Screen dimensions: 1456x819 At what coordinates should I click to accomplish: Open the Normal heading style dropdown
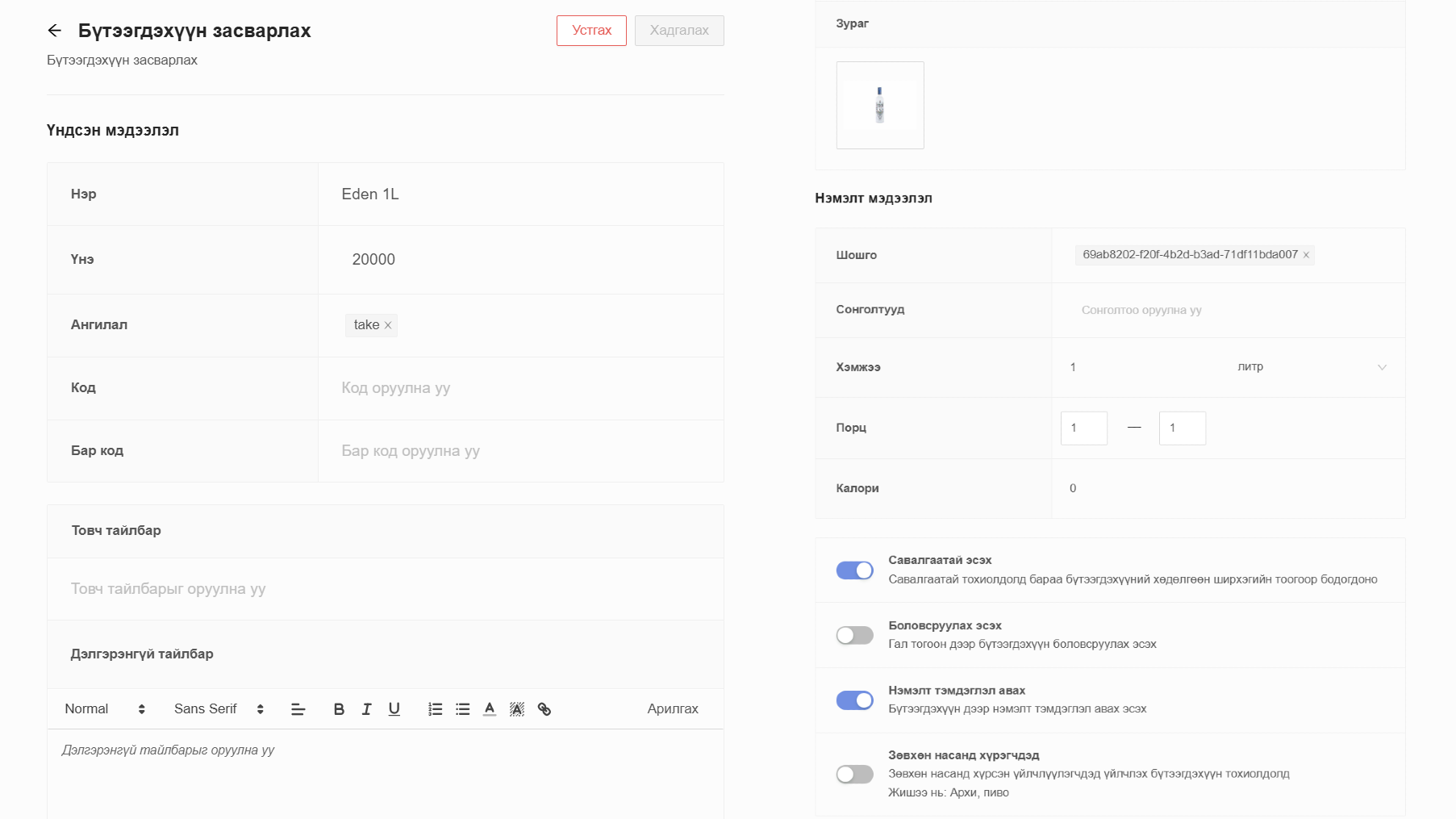pyautogui.click(x=105, y=709)
